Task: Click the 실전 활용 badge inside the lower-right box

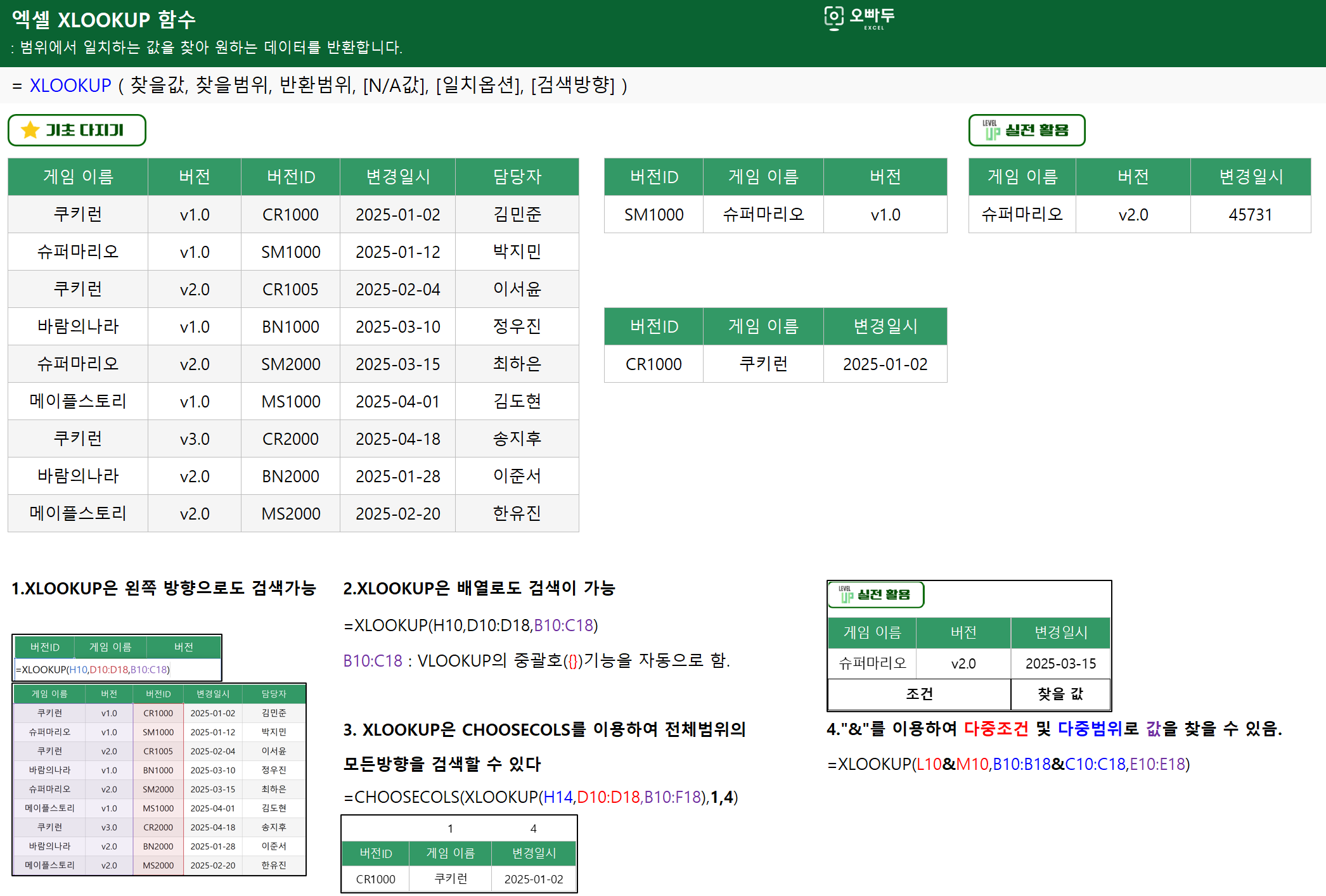Action: tap(876, 594)
